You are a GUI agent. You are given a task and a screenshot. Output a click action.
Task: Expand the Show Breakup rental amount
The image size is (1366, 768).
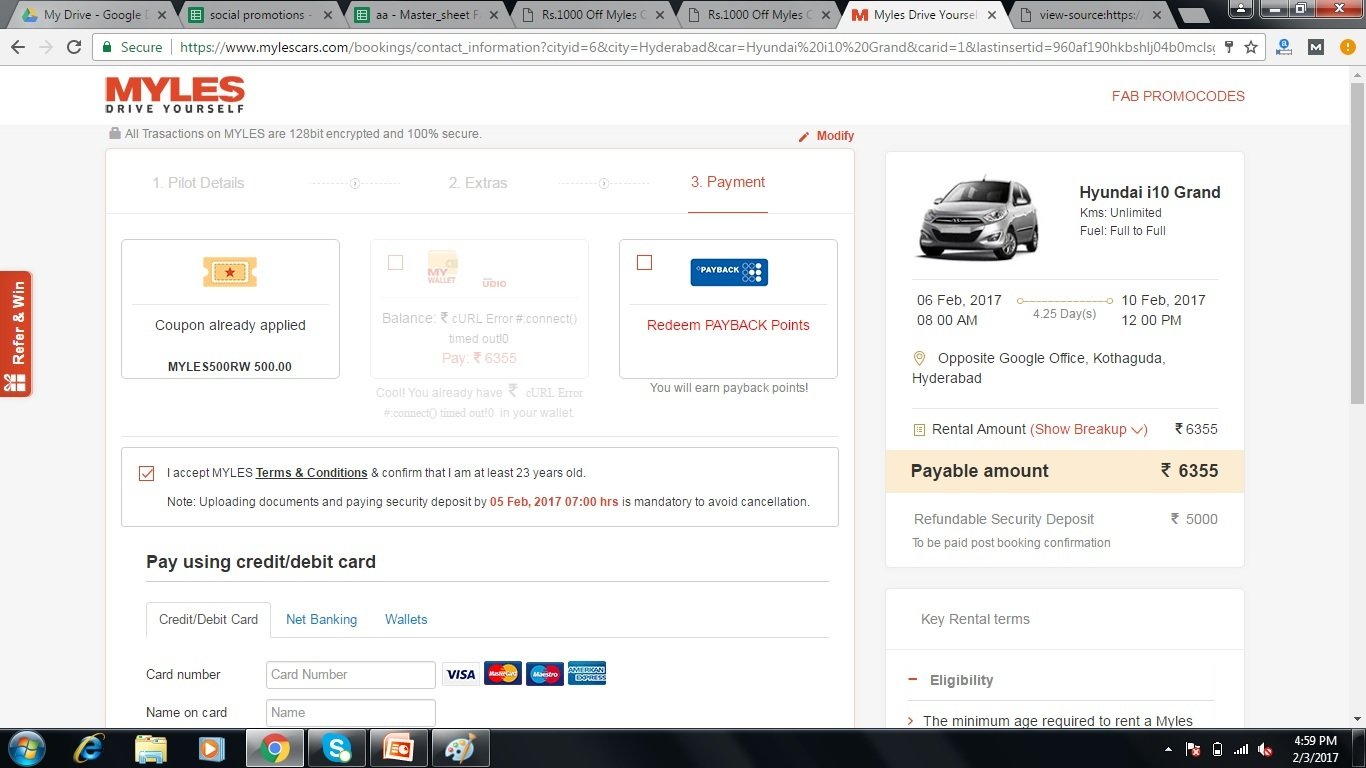(1089, 429)
